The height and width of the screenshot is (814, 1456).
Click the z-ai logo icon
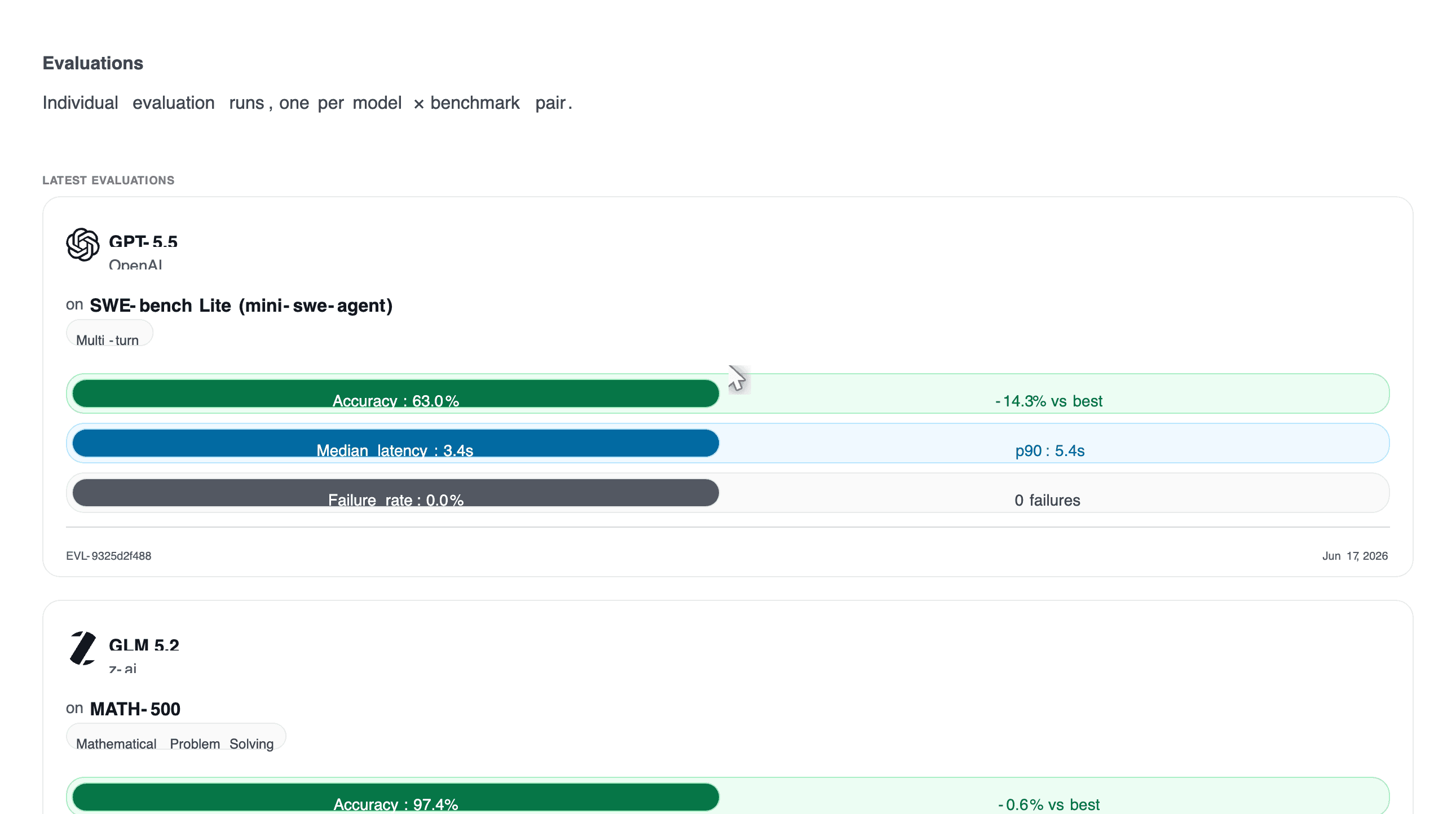click(82, 648)
